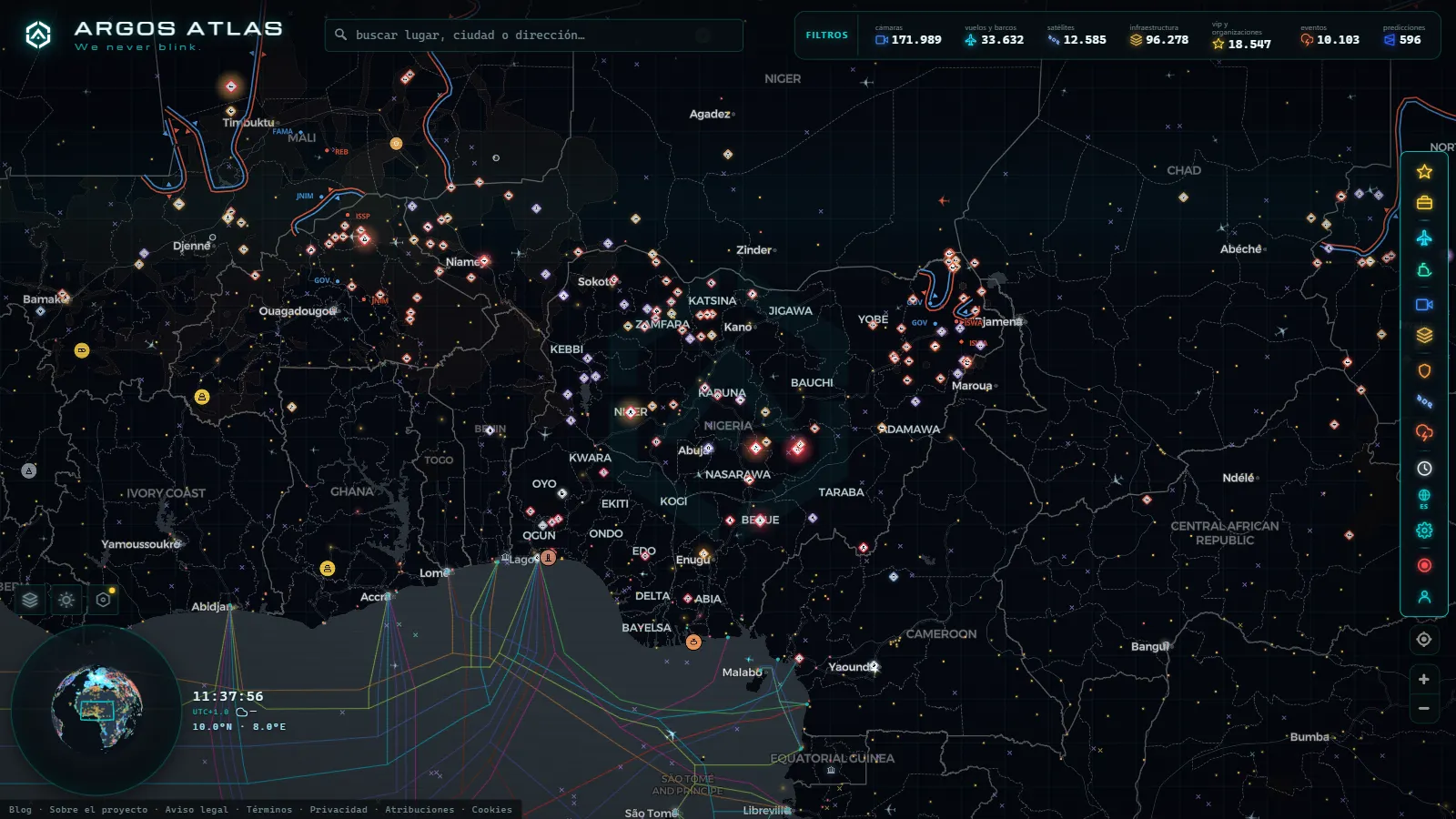Open the Aviso legal footer link
The height and width of the screenshot is (819, 1456).
(197, 809)
